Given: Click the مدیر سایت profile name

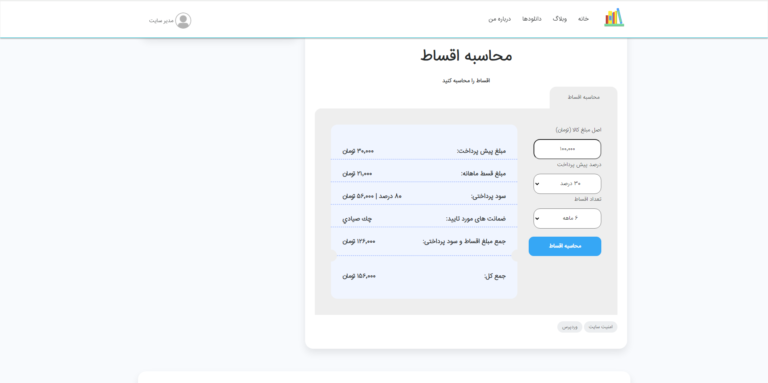Looking at the screenshot, I should [161, 21].
